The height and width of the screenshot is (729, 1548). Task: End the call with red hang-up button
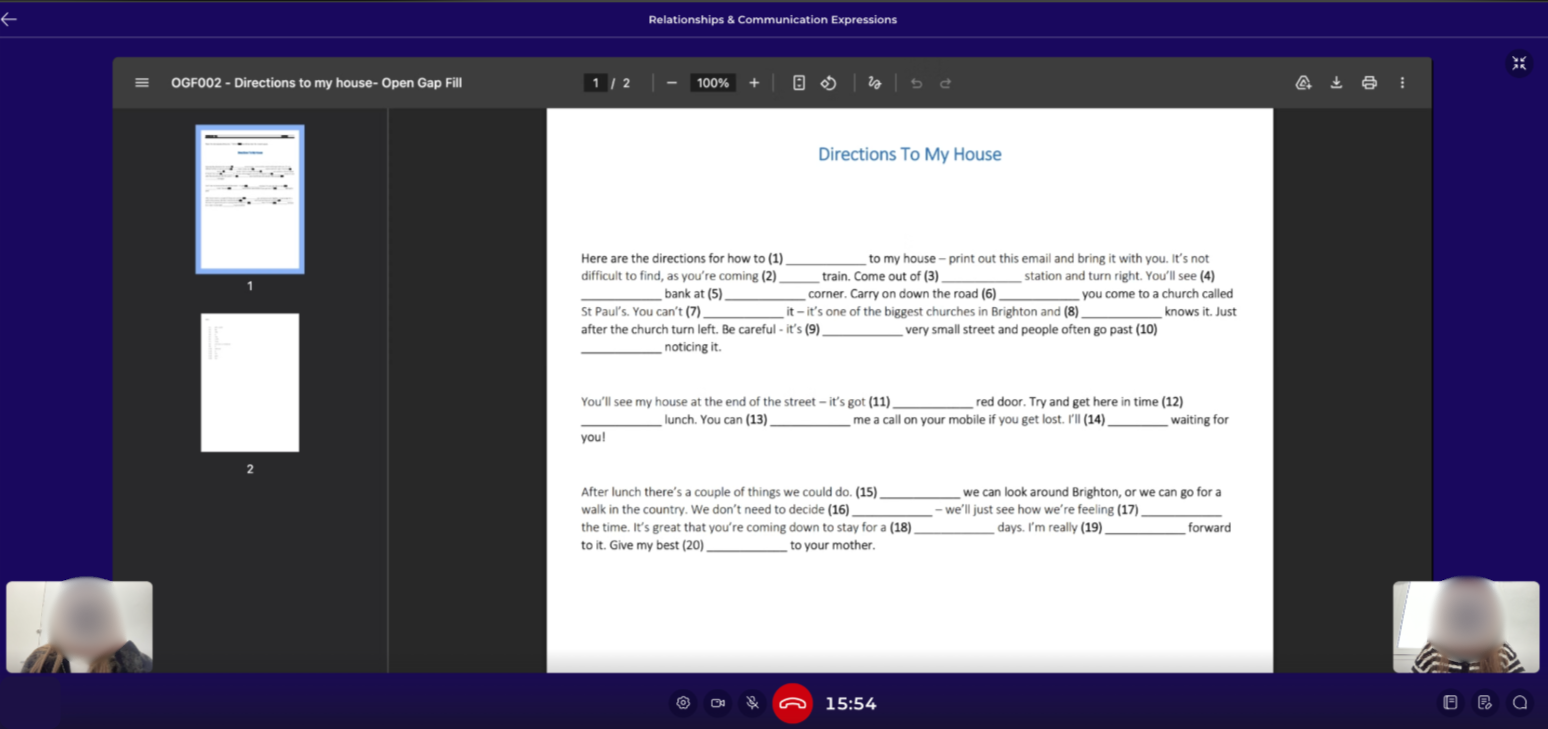792,703
